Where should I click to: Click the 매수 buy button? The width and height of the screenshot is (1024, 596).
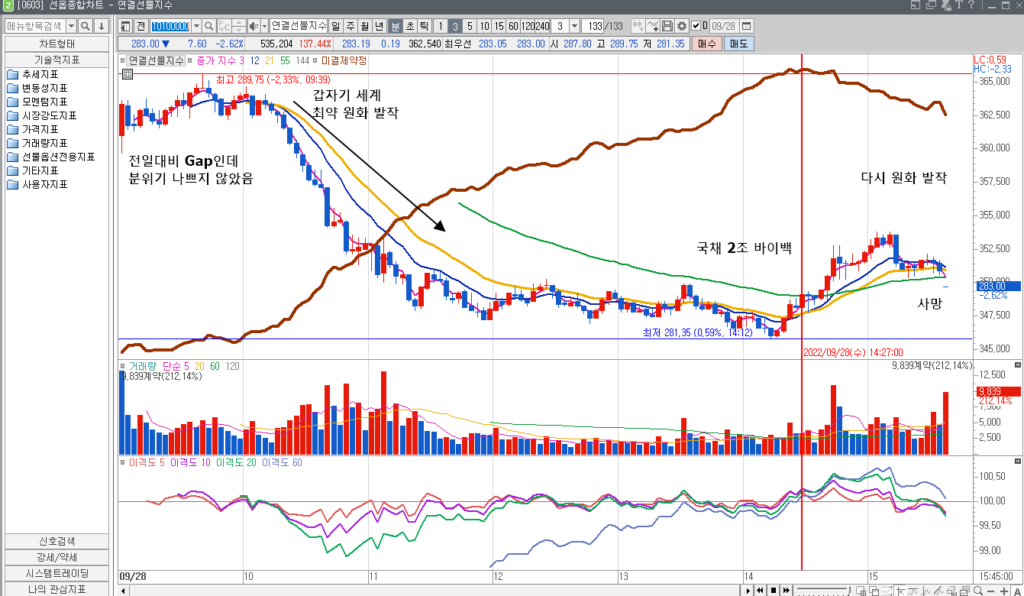(707, 44)
